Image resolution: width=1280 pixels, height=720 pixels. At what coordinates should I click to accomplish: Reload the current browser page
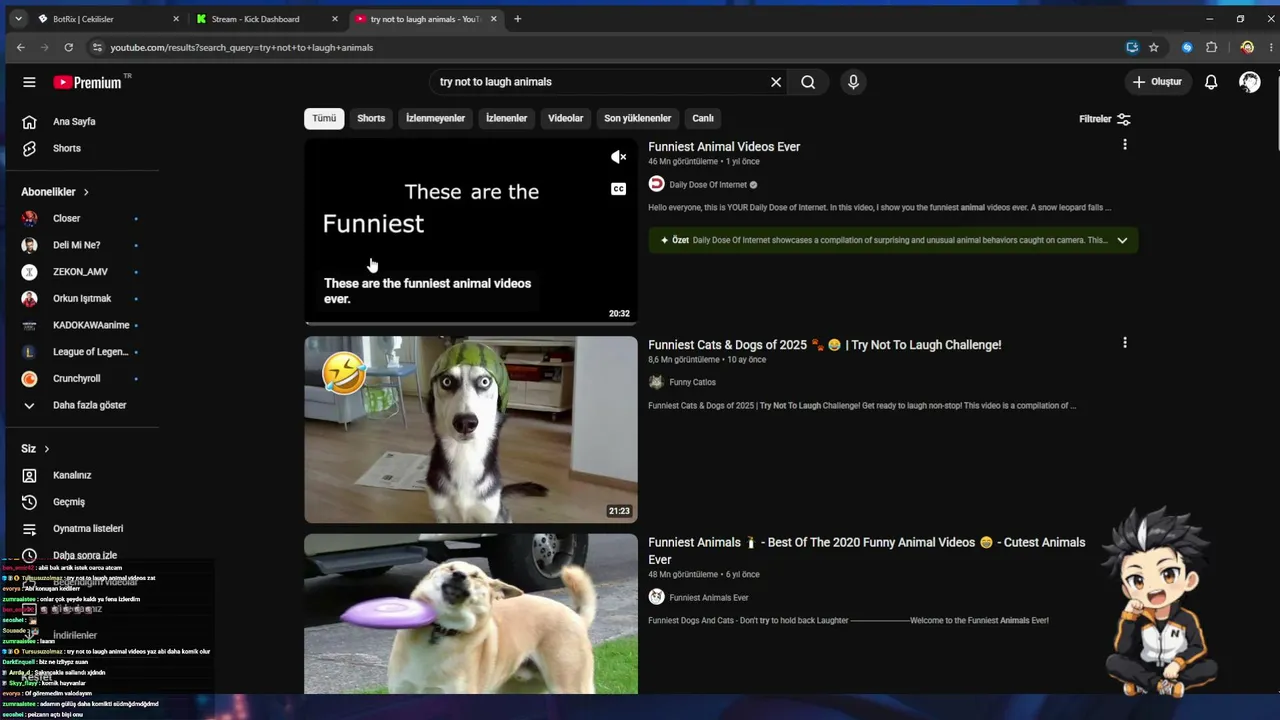pos(68,47)
